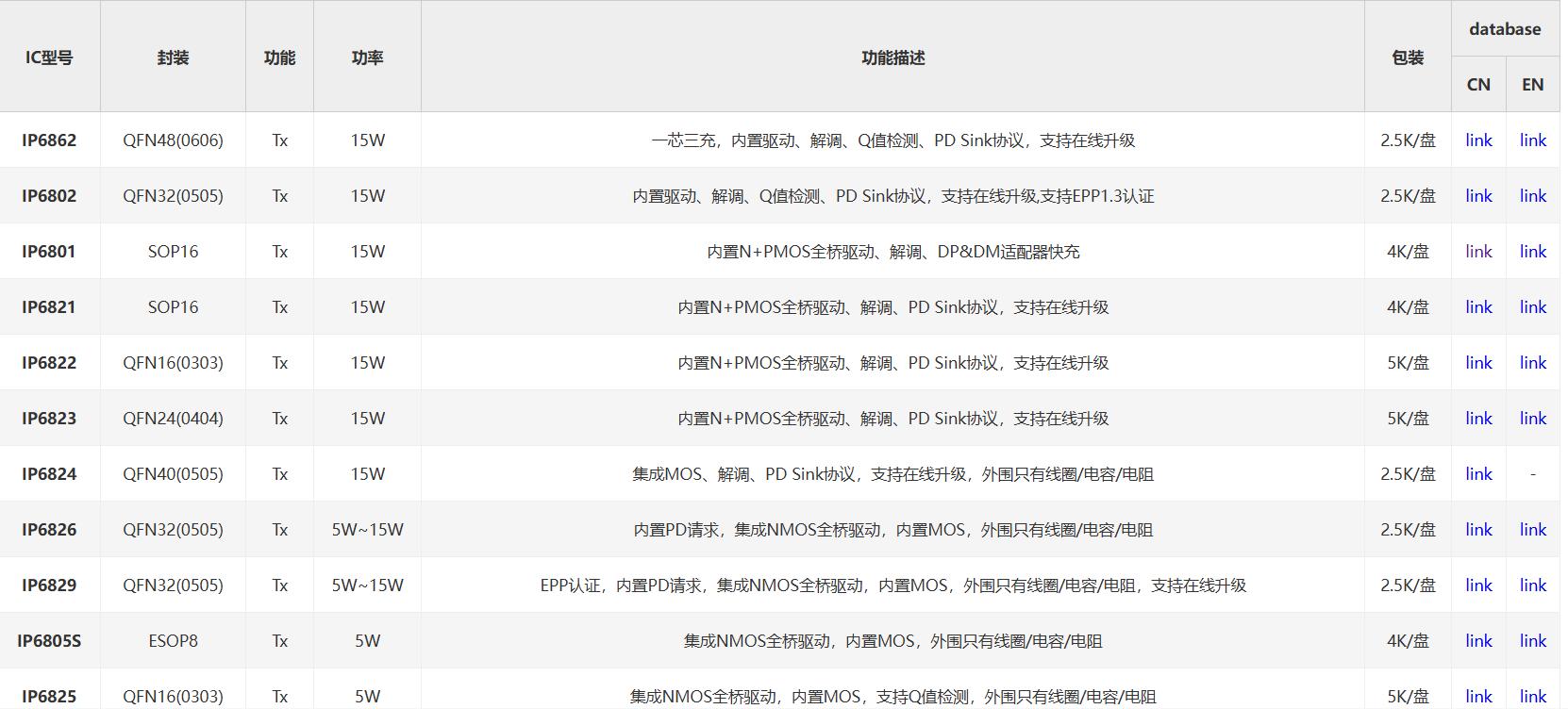The image size is (1568, 709).
Task: Open the CN link for IP6801
Action: [1478, 252]
